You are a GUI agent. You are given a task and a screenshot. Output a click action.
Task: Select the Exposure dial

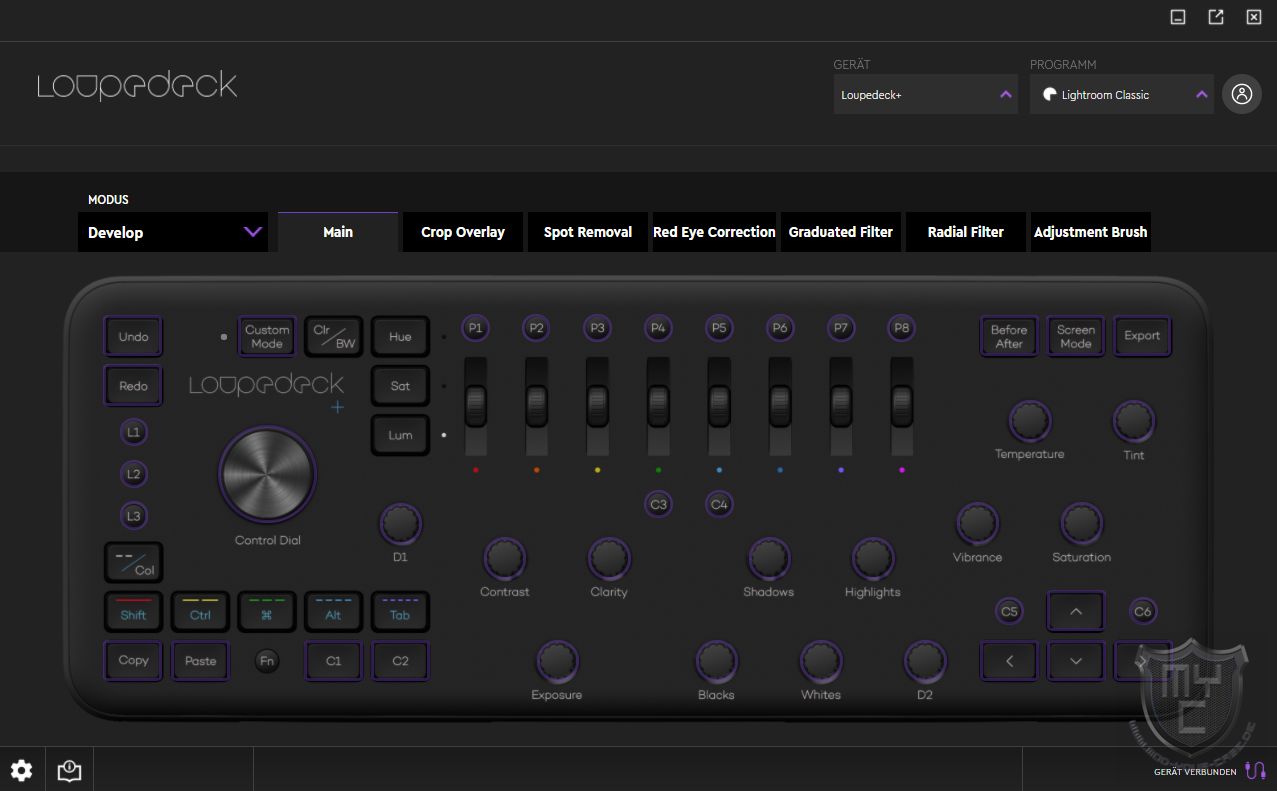tap(557, 661)
